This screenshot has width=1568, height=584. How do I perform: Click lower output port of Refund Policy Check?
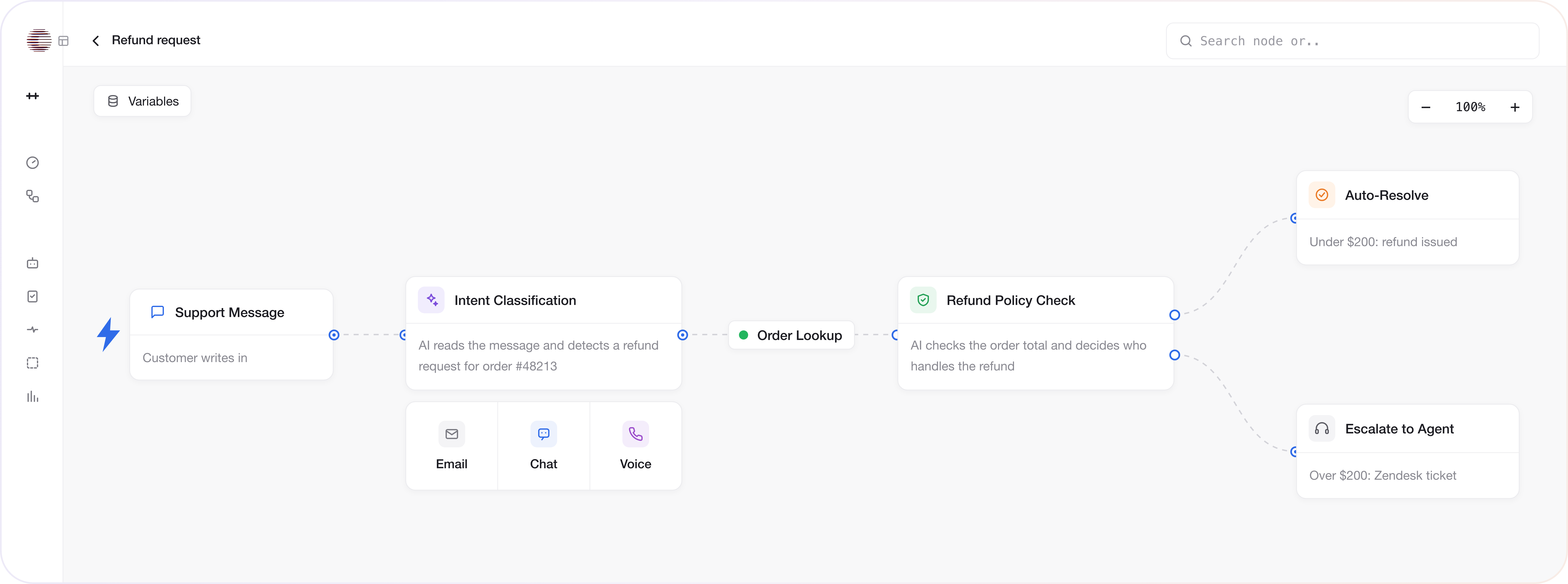1175,355
